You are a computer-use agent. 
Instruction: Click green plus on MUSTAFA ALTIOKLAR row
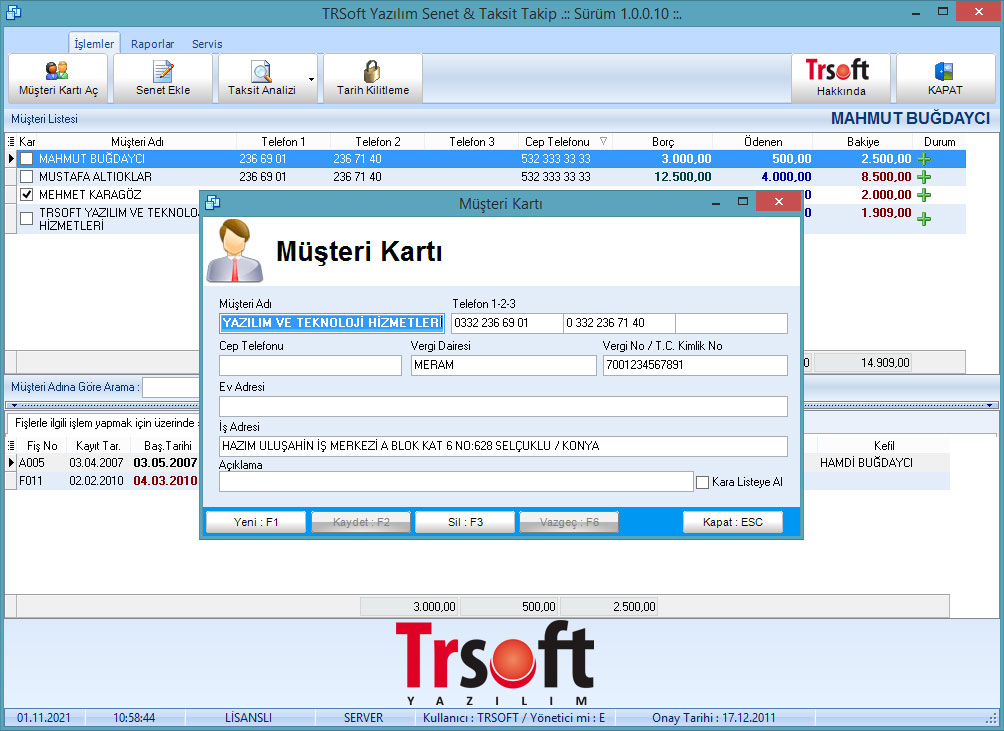click(923, 177)
